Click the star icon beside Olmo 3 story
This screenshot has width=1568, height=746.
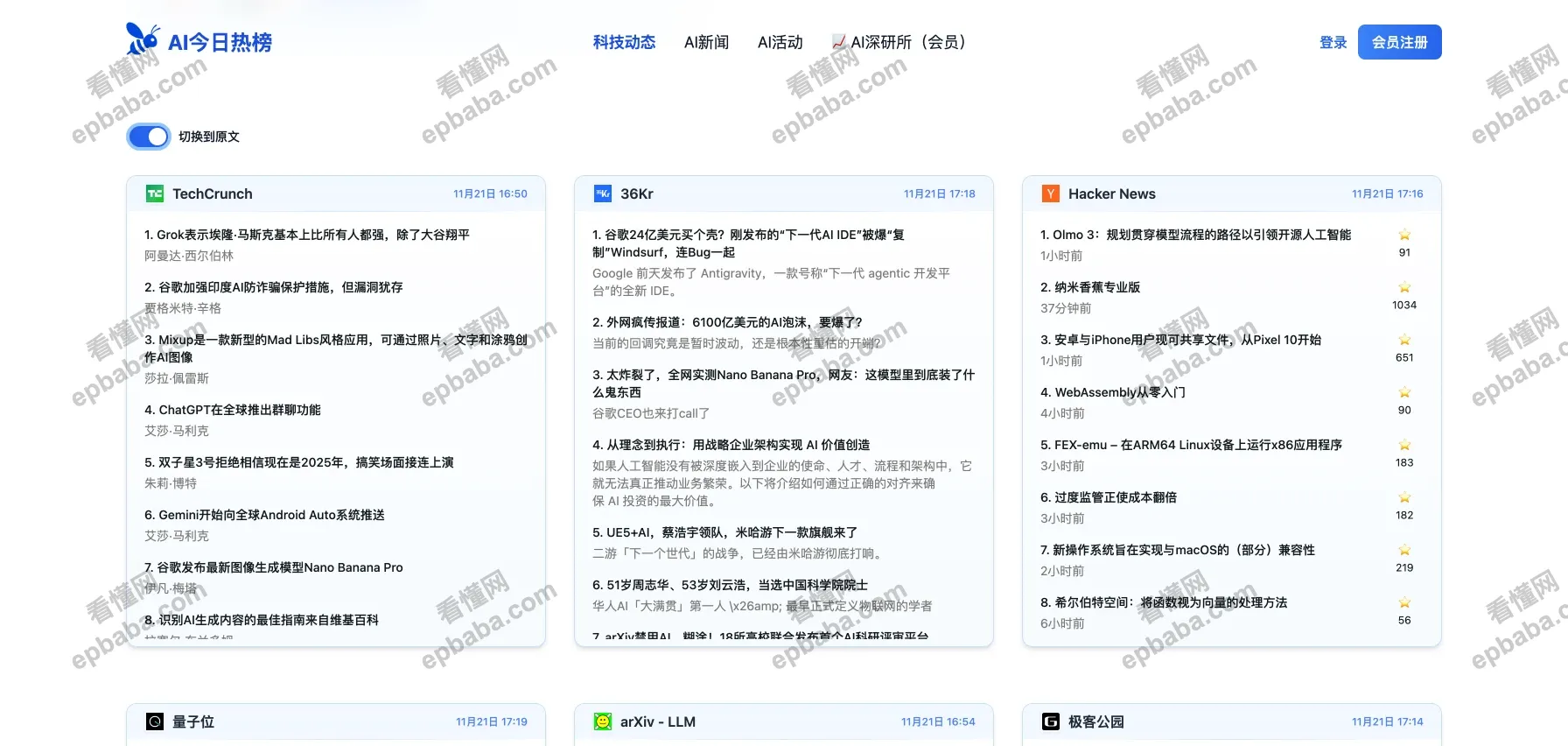click(x=1404, y=235)
